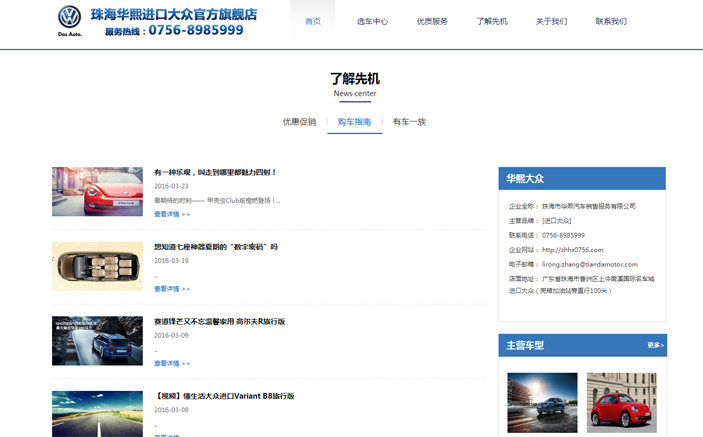
Task: Open the article about 七座神器夏朗 数字密码
Action: (216, 247)
